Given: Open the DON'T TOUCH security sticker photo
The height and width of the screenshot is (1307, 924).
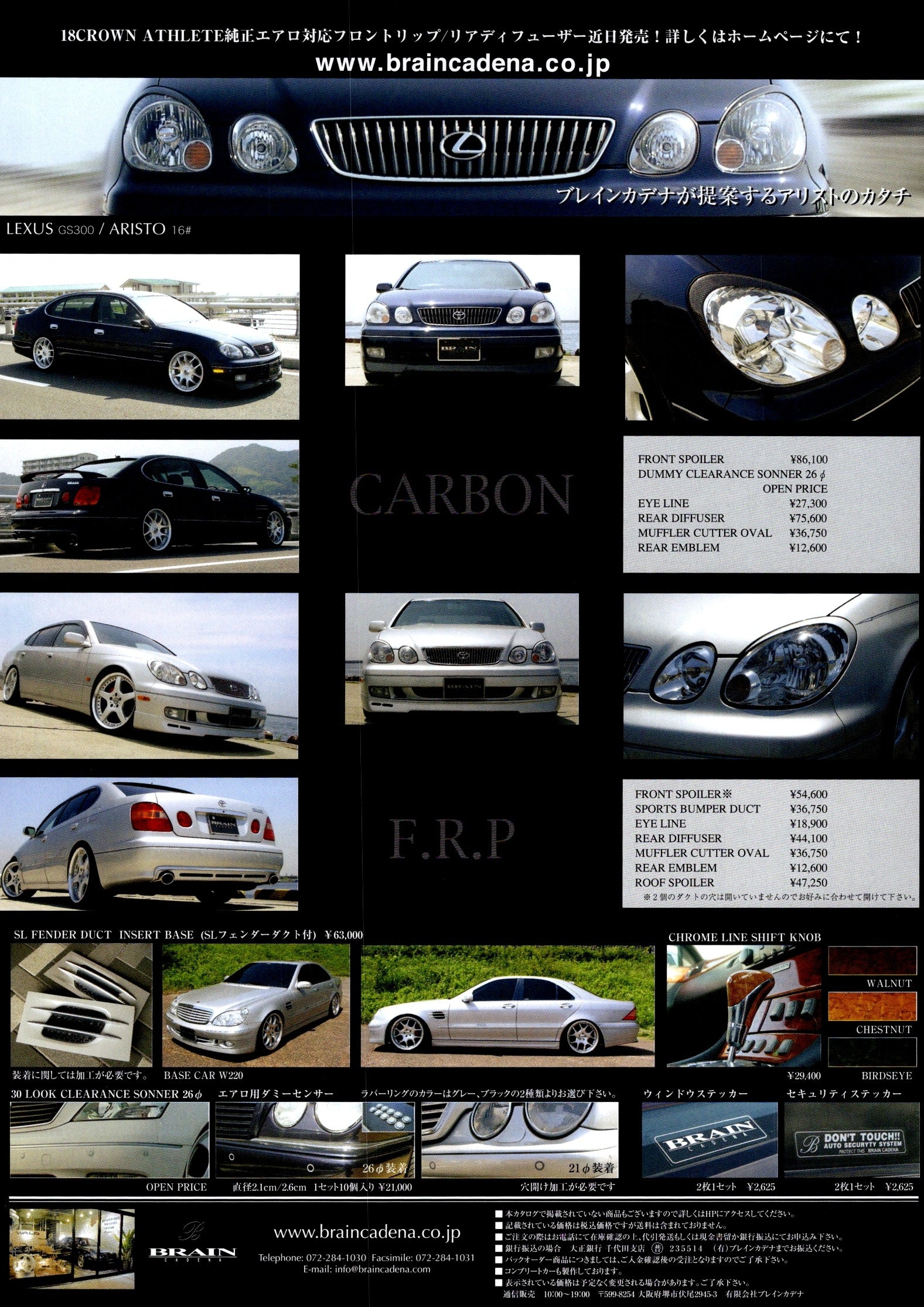Looking at the screenshot, I should [x=851, y=1140].
